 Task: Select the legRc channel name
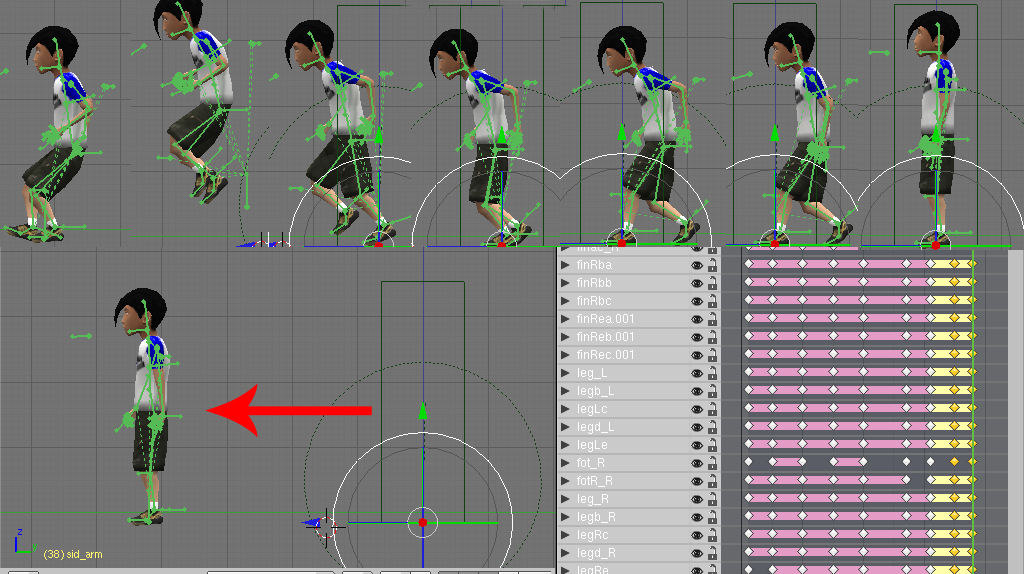pos(592,535)
